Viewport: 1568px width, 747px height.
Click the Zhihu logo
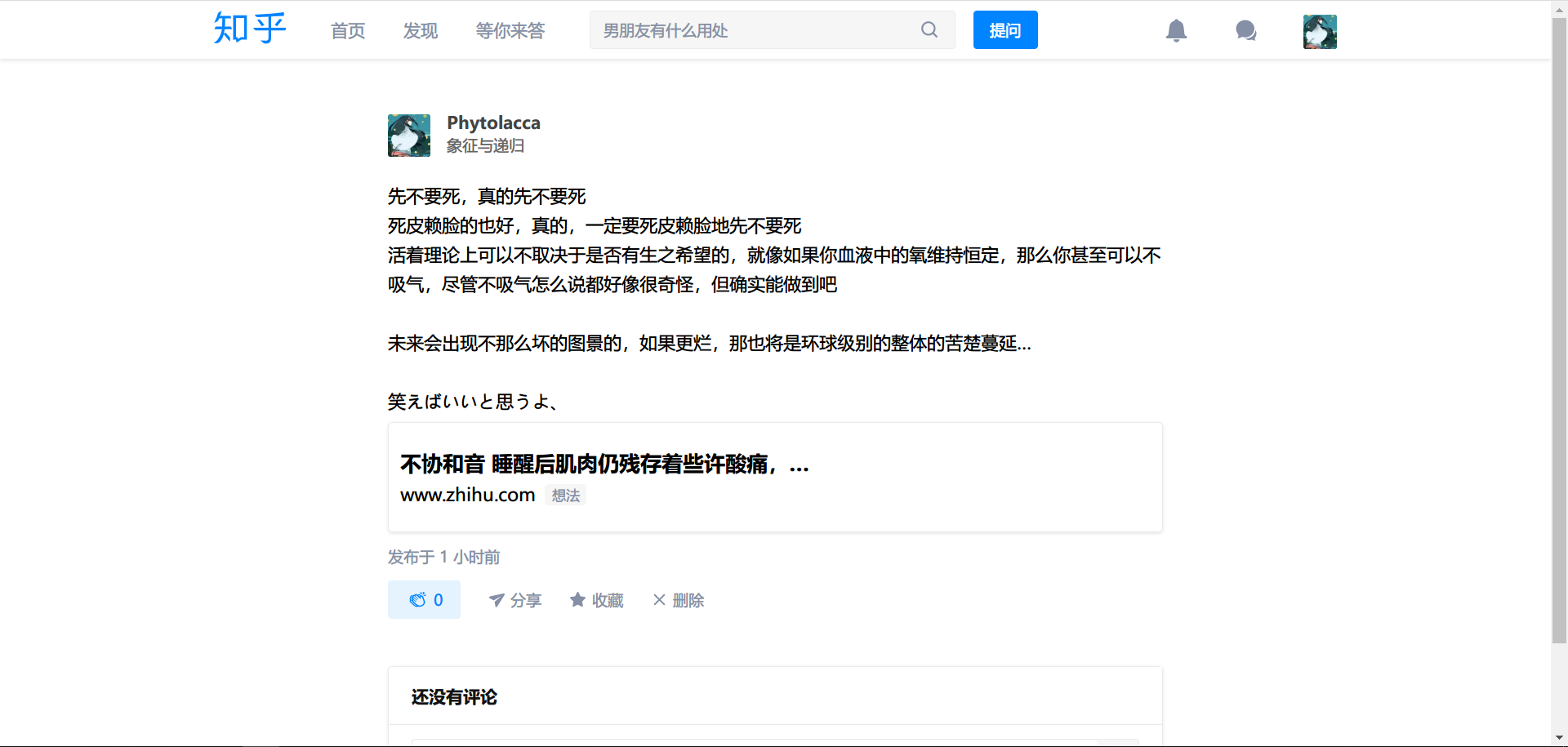(x=249, y=29)
